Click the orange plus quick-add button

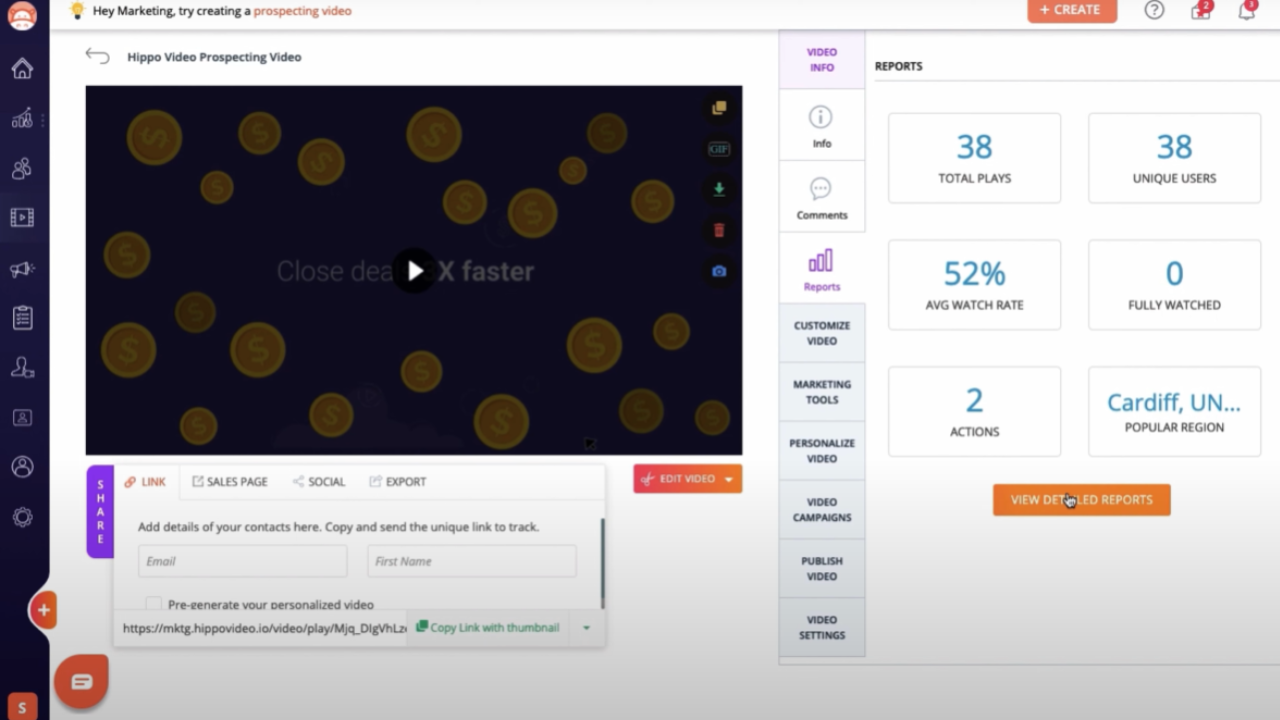(x=44, y=610)
